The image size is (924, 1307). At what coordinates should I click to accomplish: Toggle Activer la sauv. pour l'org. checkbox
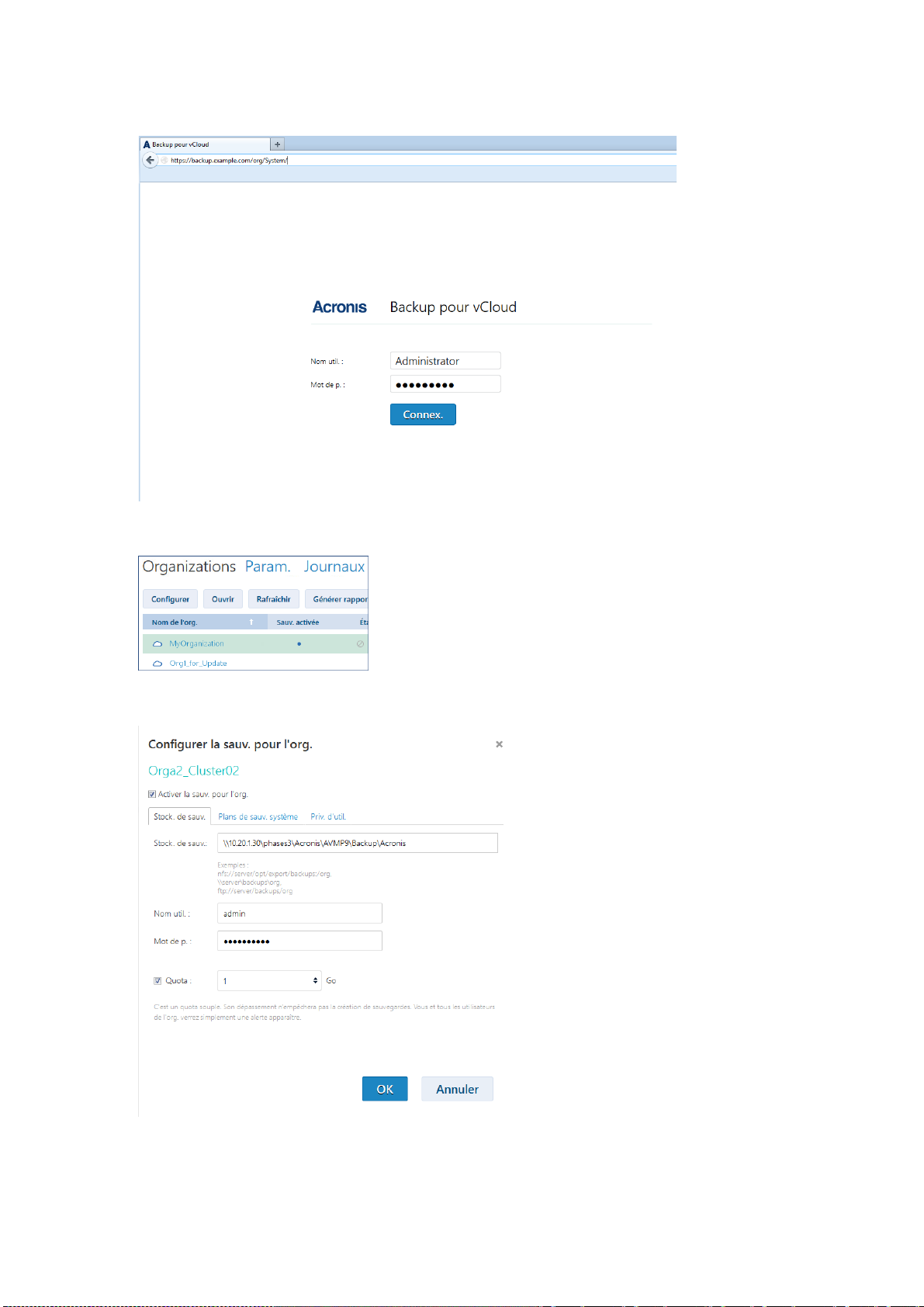coord(152,794)
